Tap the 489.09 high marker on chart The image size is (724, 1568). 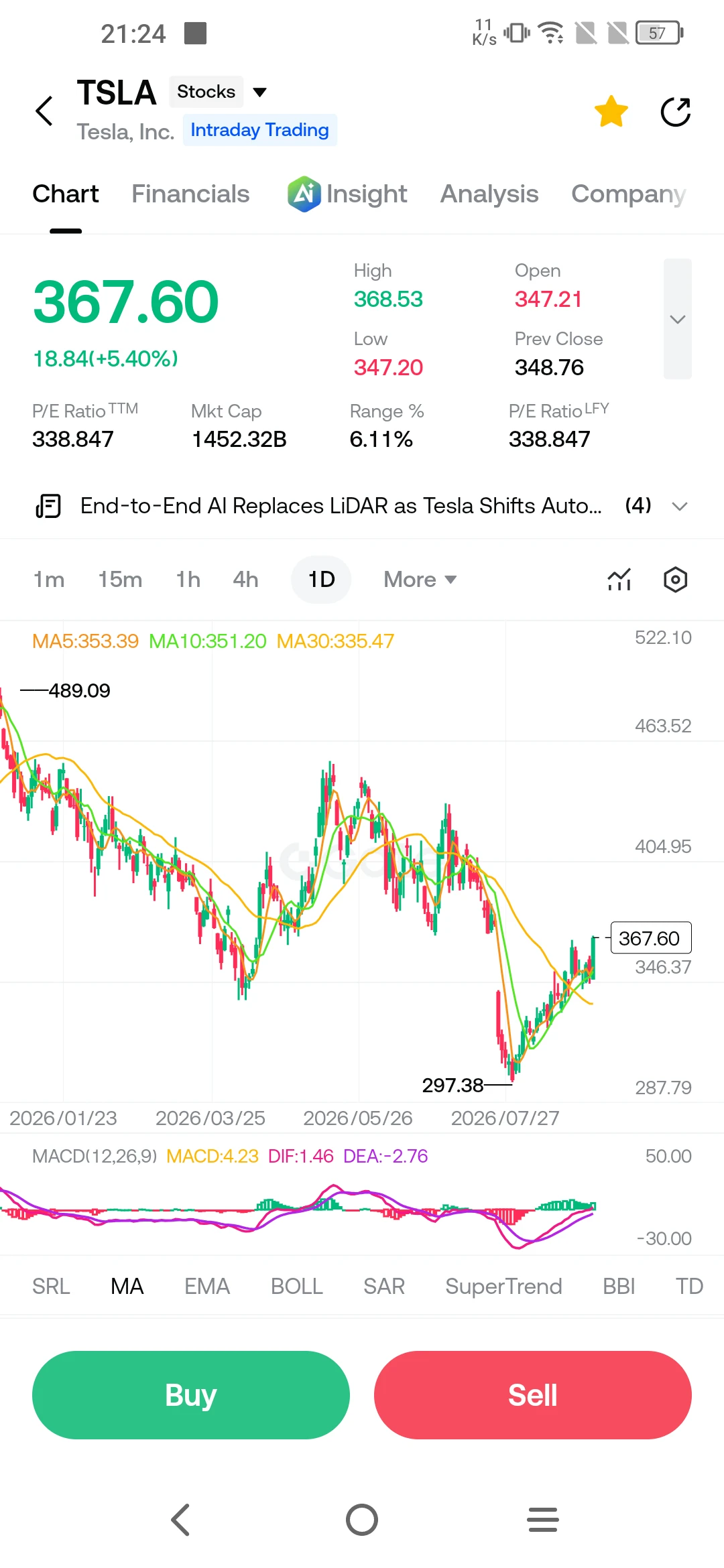tap(79, 691)
